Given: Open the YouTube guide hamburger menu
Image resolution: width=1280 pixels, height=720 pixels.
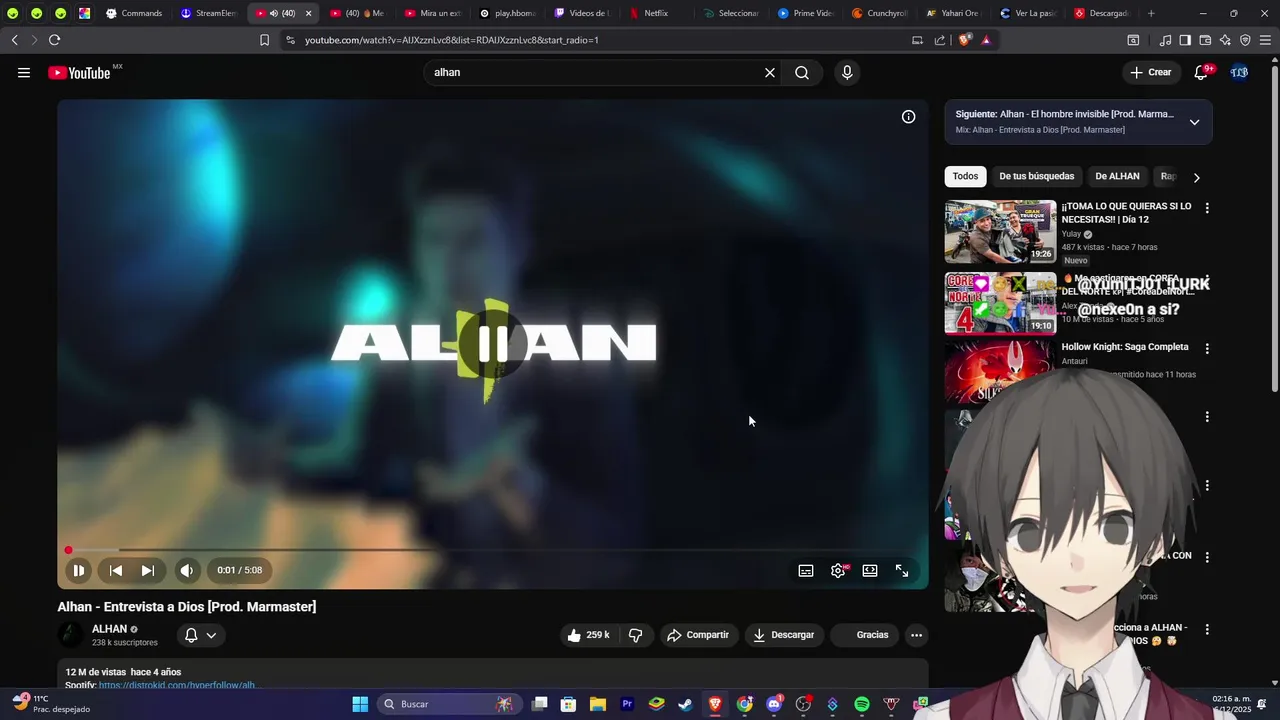Looking at the screenshot, I should [x=24, y=72].
